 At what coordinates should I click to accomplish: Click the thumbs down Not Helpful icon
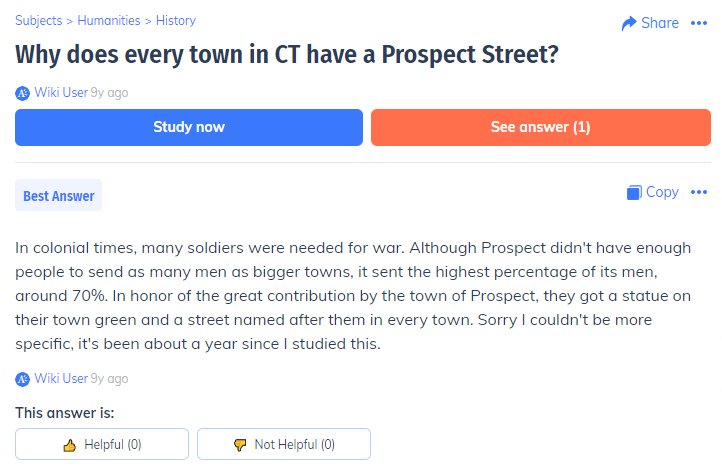[x=240, y=445]
